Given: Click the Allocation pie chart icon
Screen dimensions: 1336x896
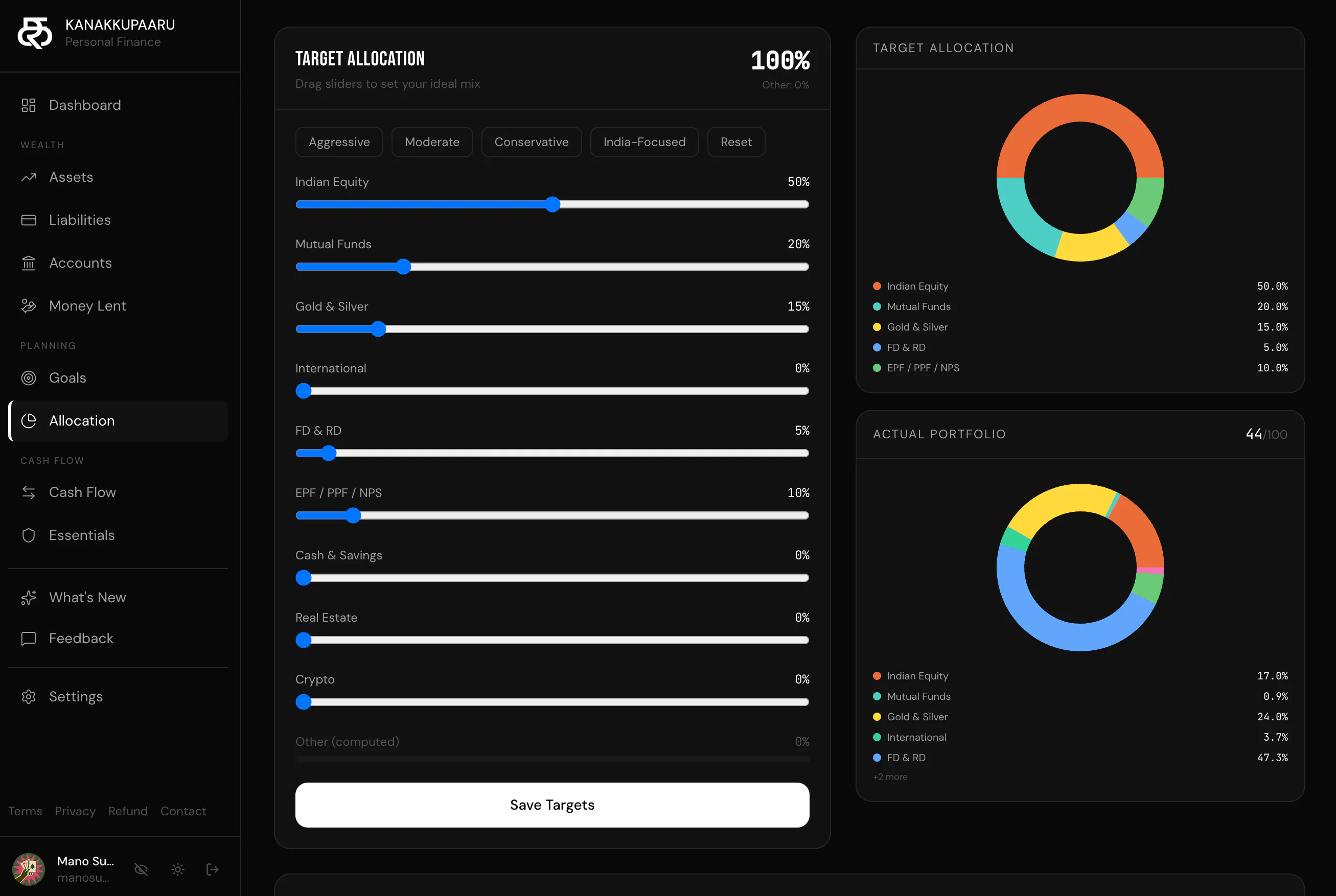Looking at the screenshot, I should (29, 420).
